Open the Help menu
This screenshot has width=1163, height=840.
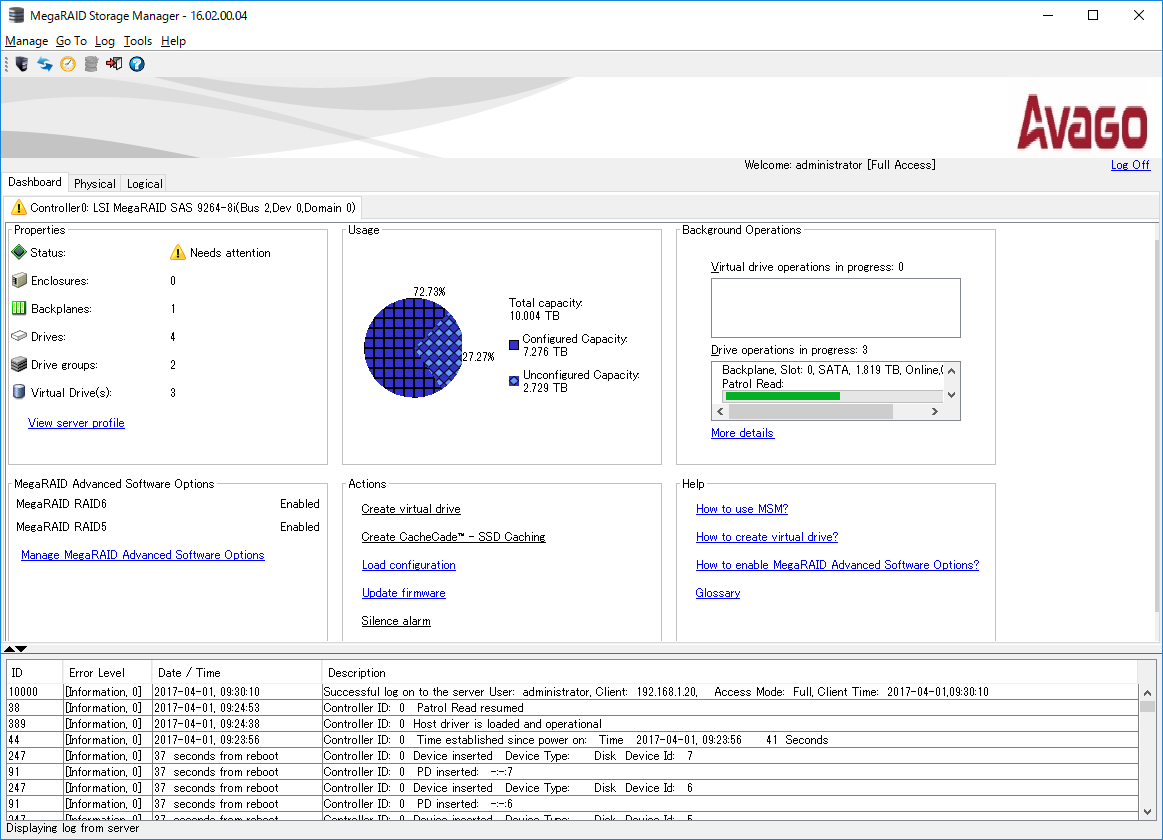pyautogui.click(x=174, y=41)
